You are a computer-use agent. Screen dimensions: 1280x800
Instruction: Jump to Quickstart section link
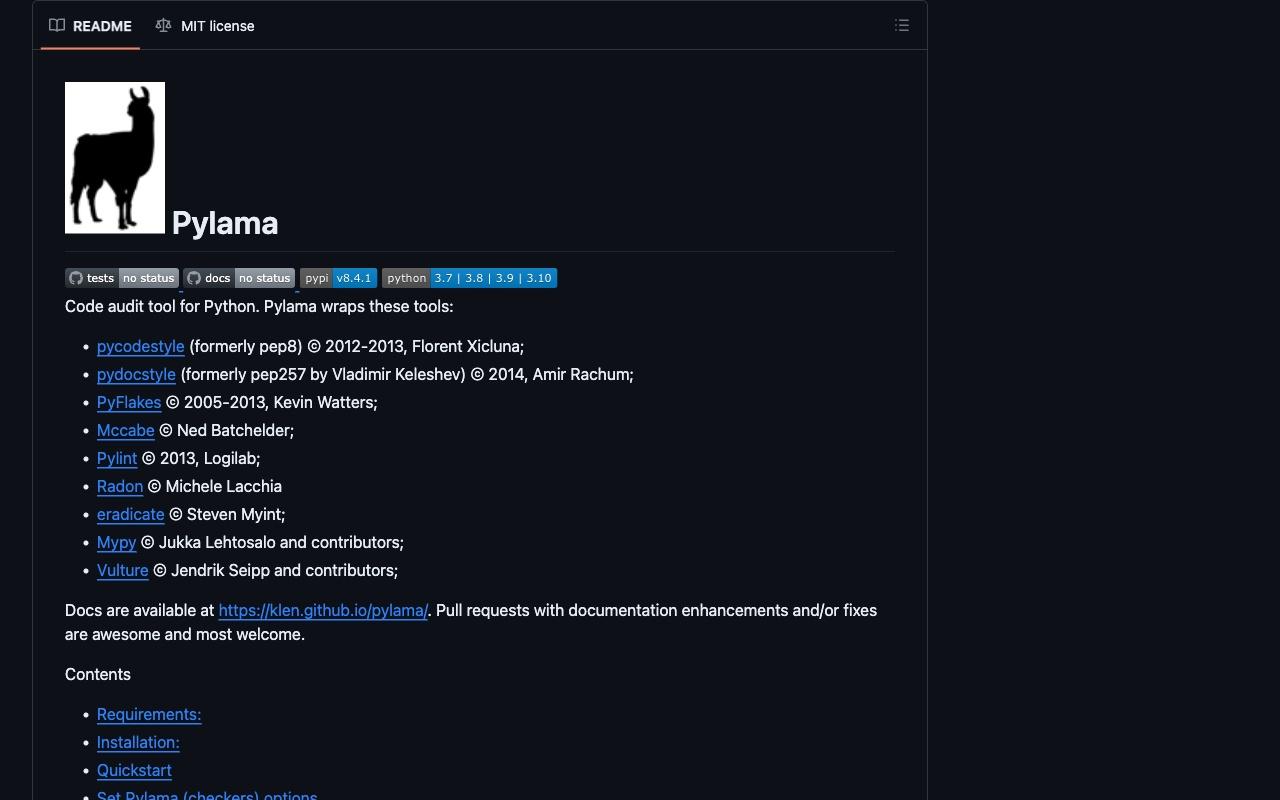(x=134, y=770)
